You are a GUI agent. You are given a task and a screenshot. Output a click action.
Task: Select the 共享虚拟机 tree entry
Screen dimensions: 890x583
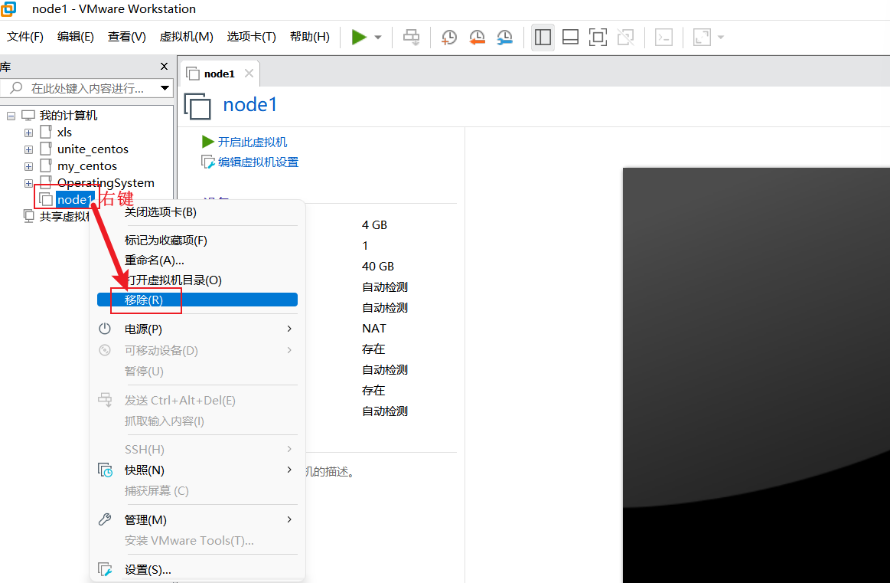[64, 216]
